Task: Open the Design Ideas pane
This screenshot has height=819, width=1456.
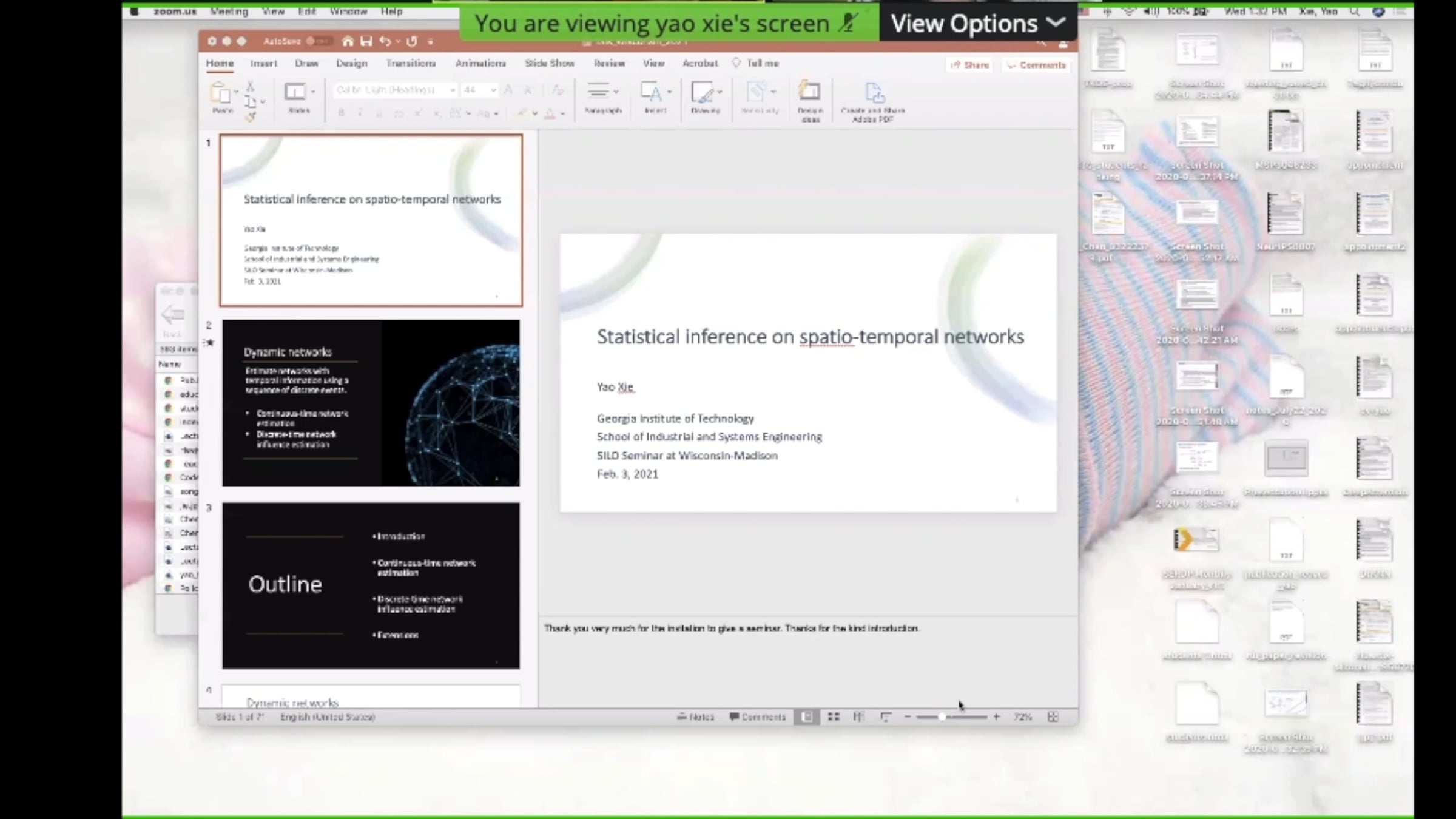Action: 810,101
